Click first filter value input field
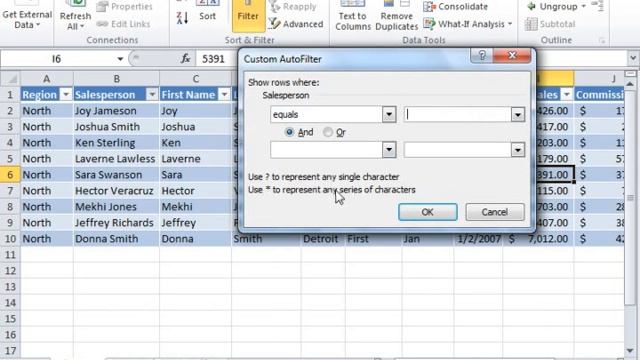This screenshot has width=640, height=360. pyautogui.click(x=458, y=115)
